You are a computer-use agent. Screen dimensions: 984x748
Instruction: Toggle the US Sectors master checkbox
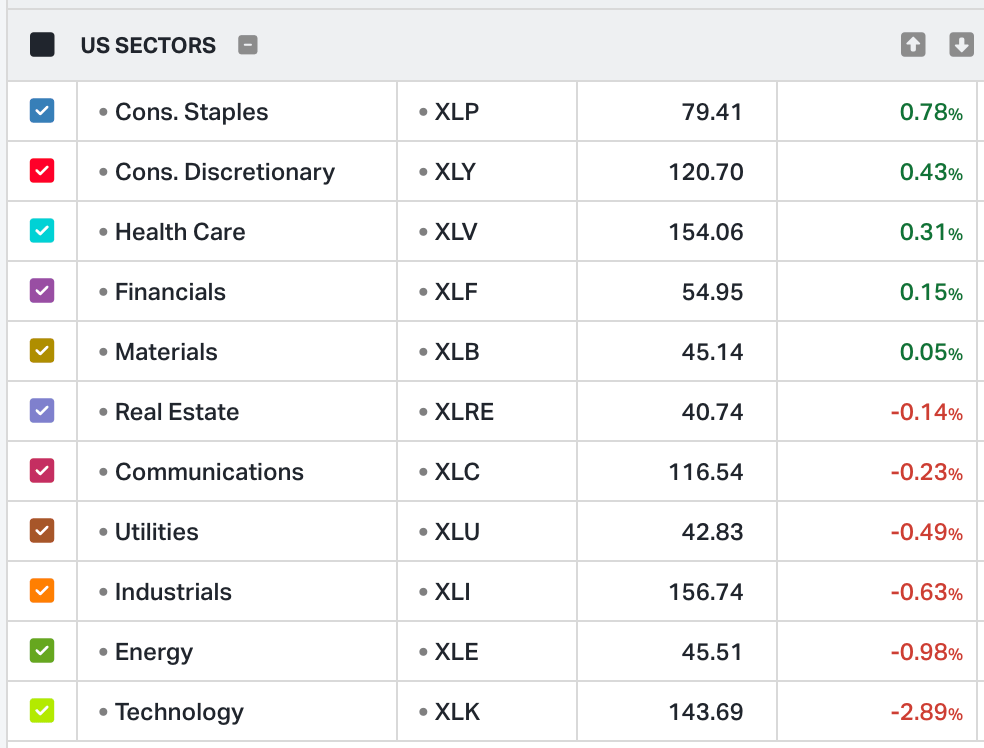point(42,45)
